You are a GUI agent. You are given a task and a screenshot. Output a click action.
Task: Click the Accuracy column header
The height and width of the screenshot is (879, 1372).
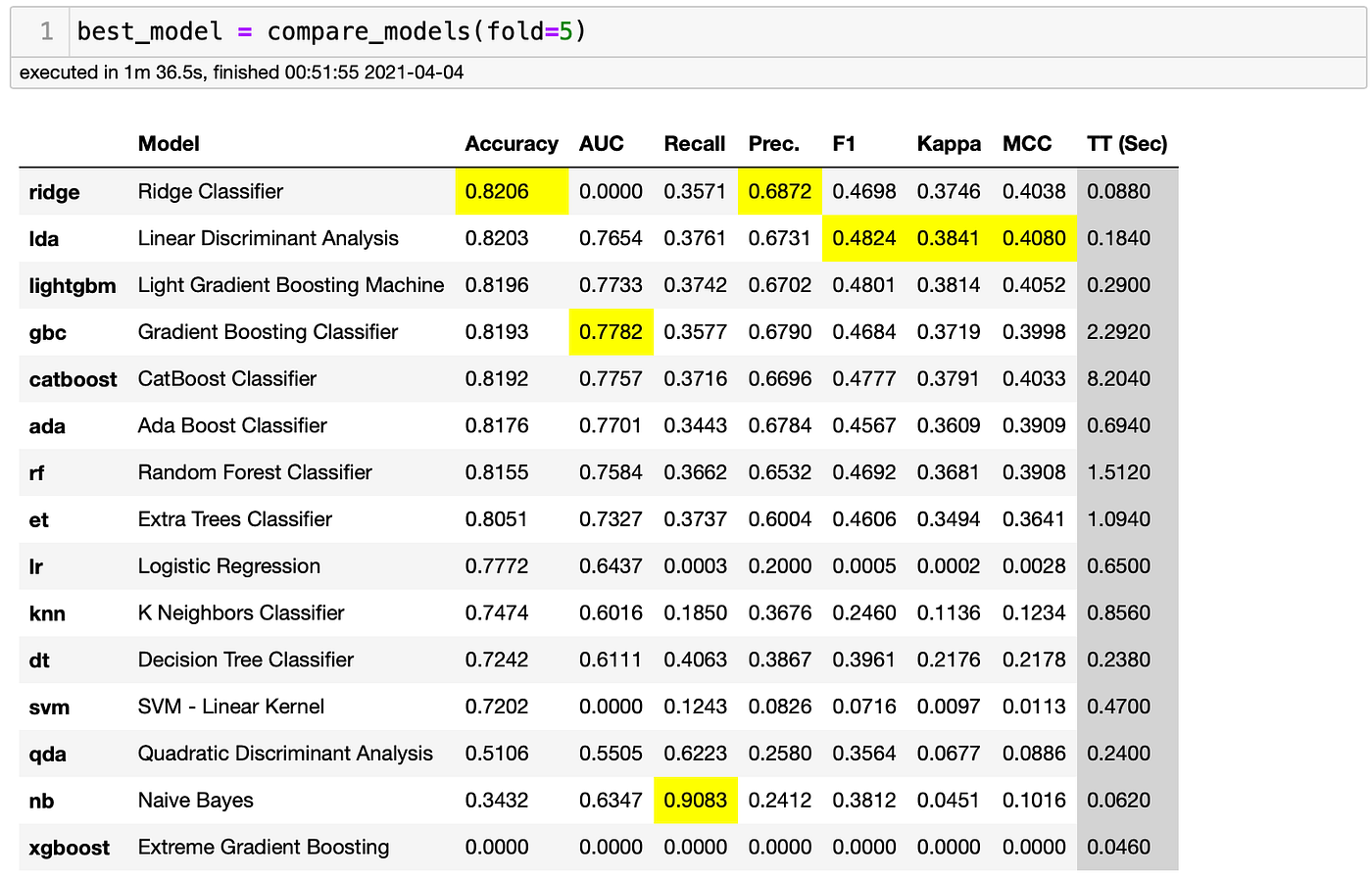511,144
